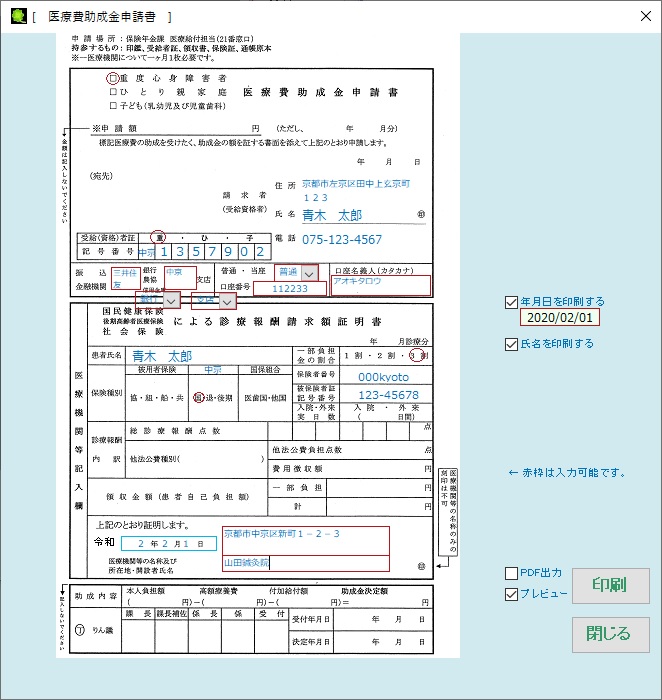Click the insurer number 000kyoto
Image resolution: width=662 pixels, height=700 pixels.
click(x=383, y=377)
